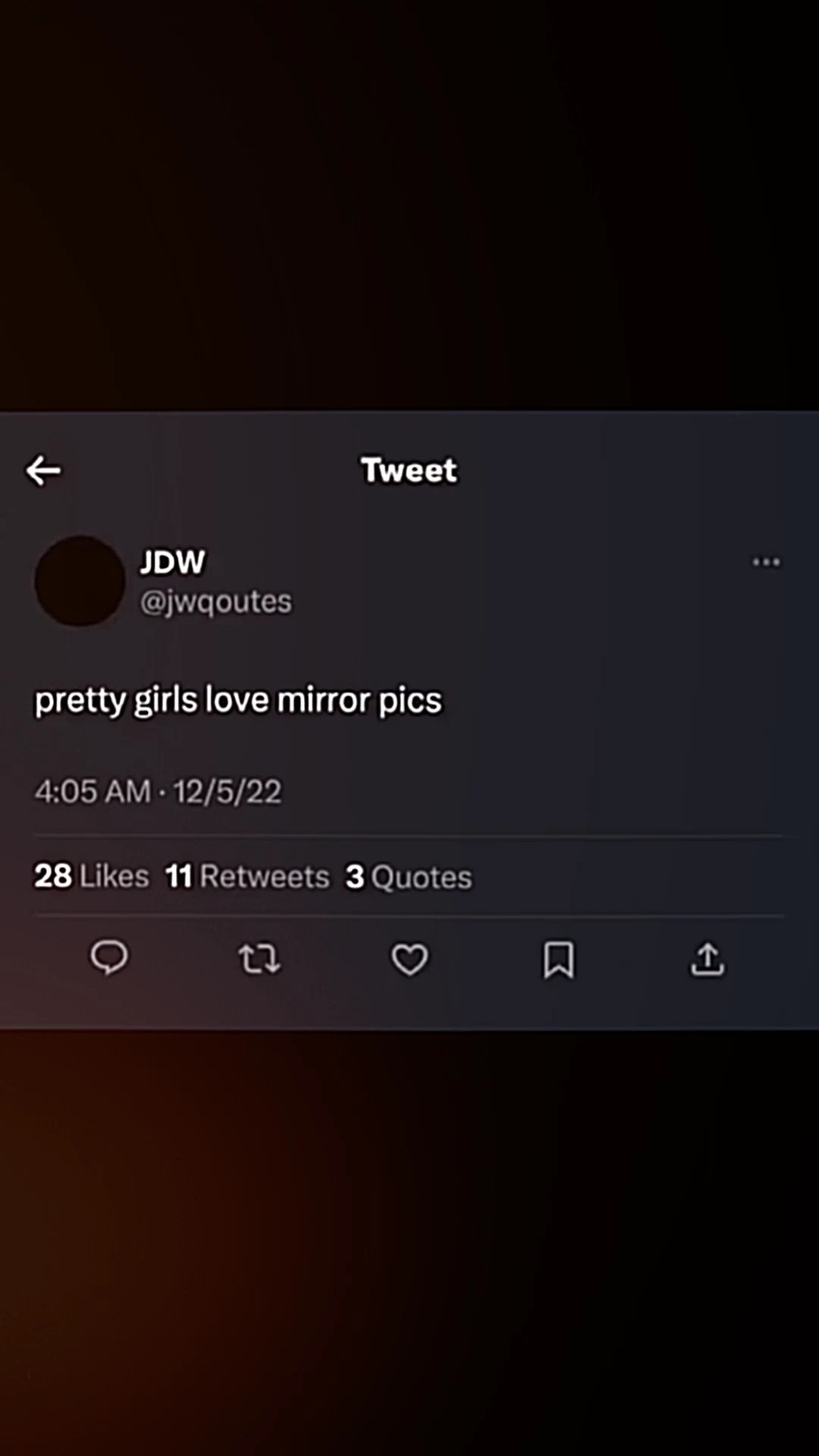This screenshot has width=819, height=1456.
Task: Toggle the bookmark on this tweet
Action: tap(558, 959)
